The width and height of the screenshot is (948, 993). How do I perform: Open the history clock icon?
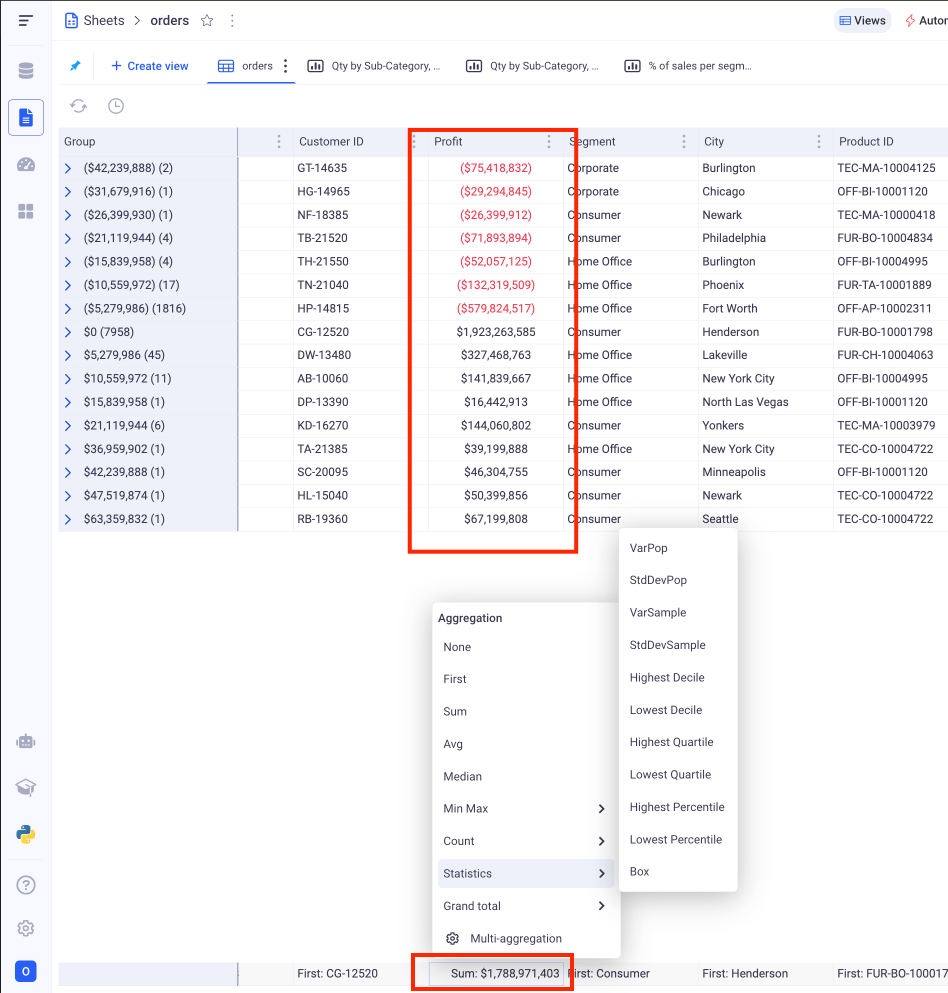coord(116,106)
